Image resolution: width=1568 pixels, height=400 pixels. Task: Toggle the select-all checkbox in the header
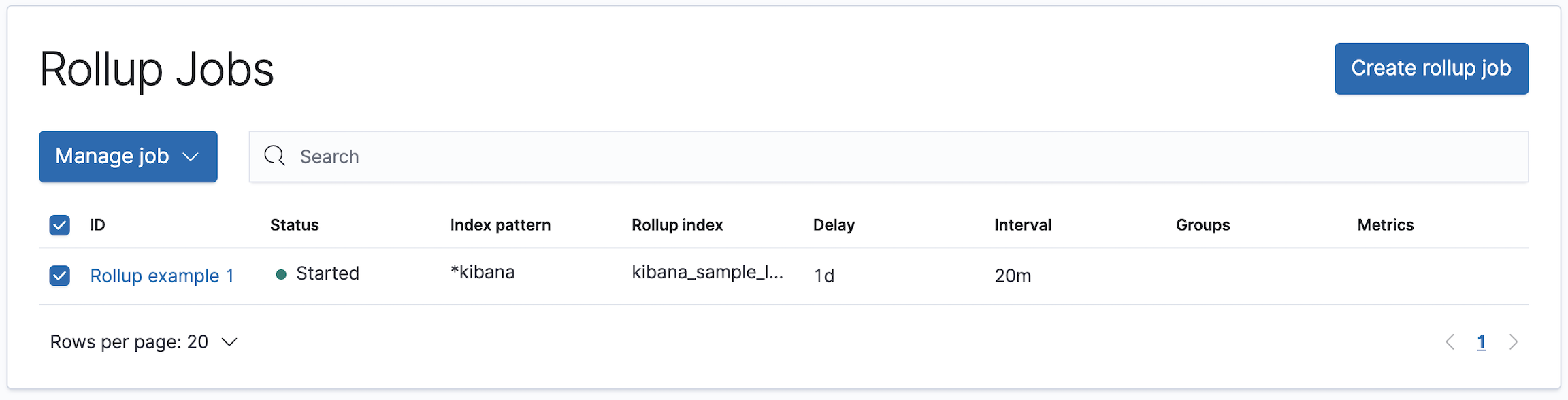pyautogui.click(x=59, y=224)
